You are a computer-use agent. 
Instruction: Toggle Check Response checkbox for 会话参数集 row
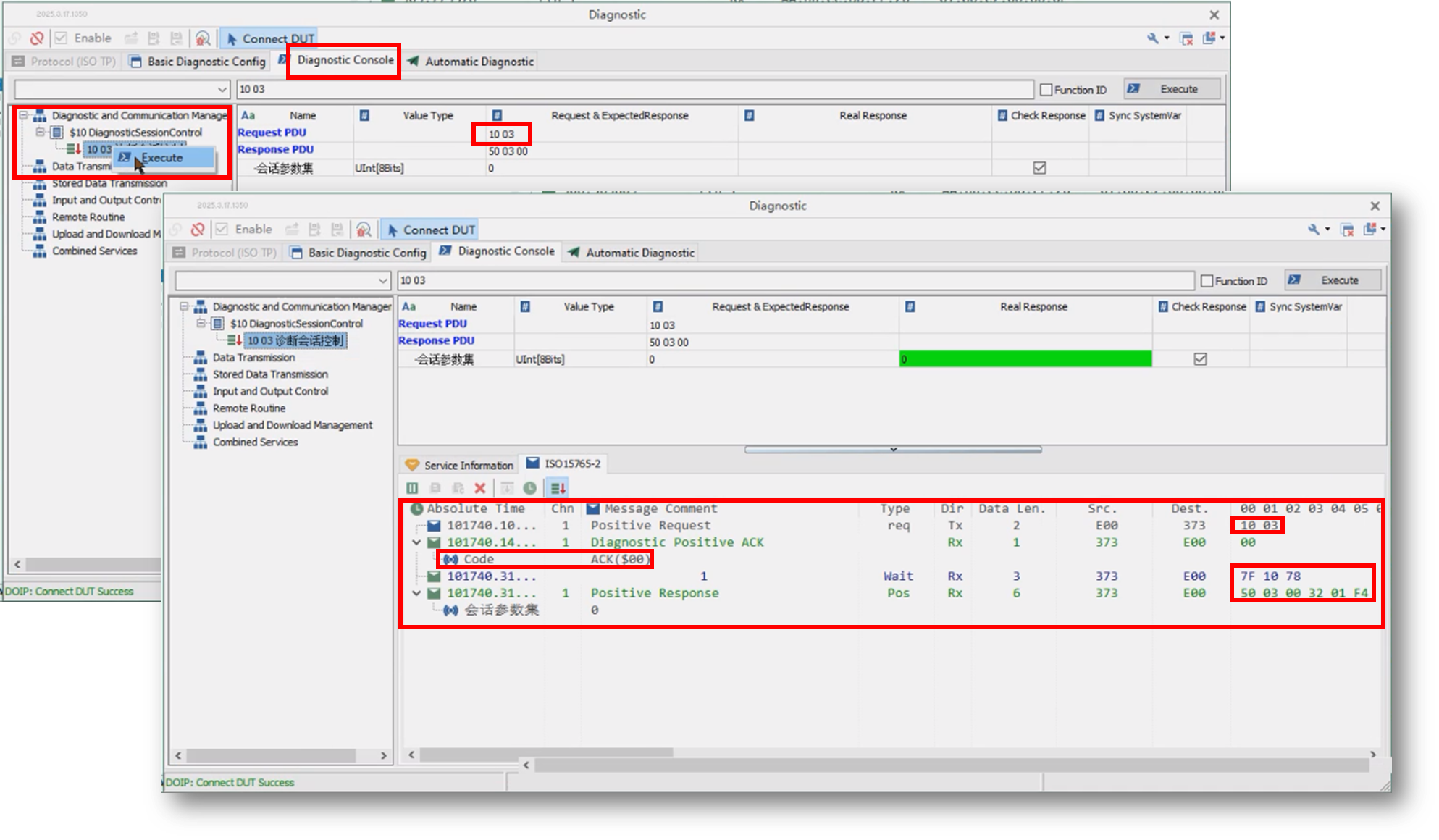coord(1200,359)
